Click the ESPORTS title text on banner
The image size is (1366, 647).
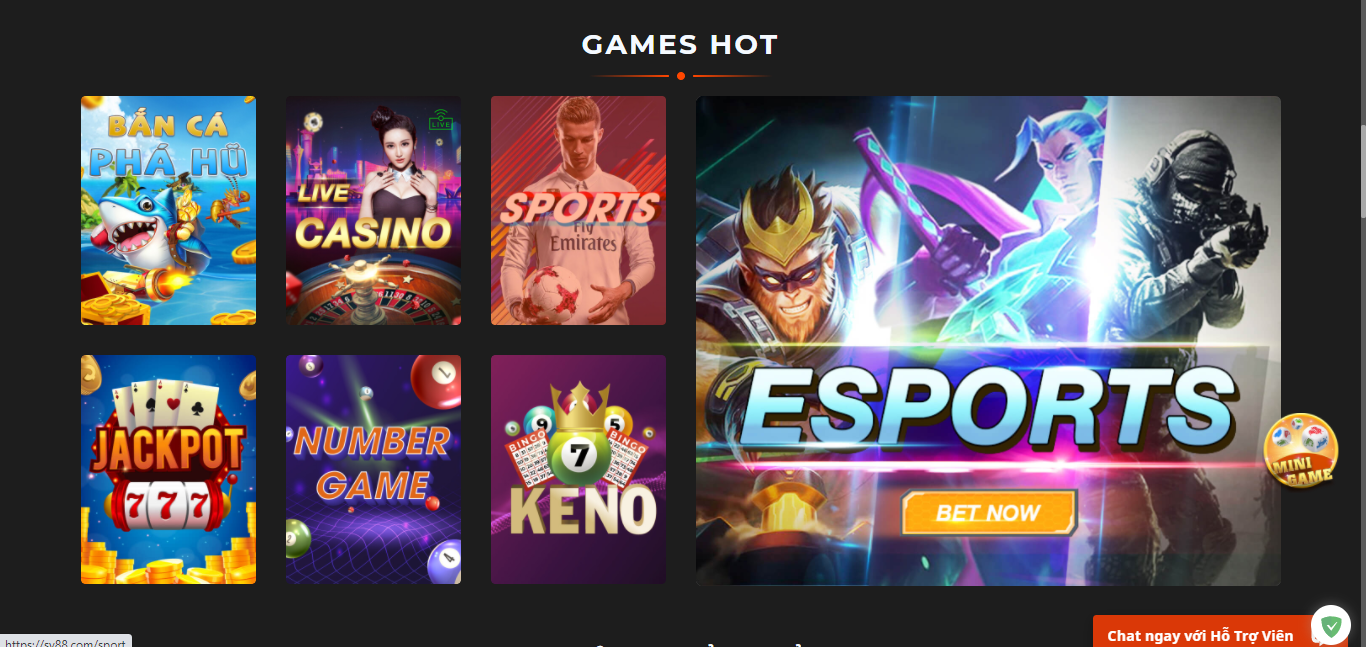click(986, 408)
